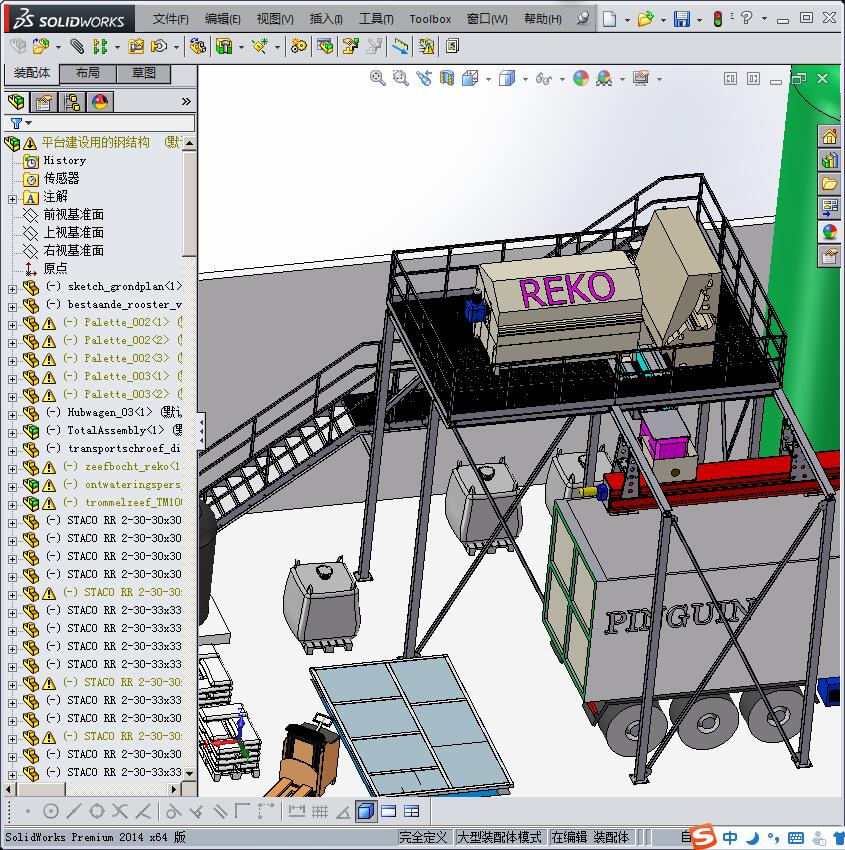Click the Rebuild traffic light icon

(x=718, y=19)
